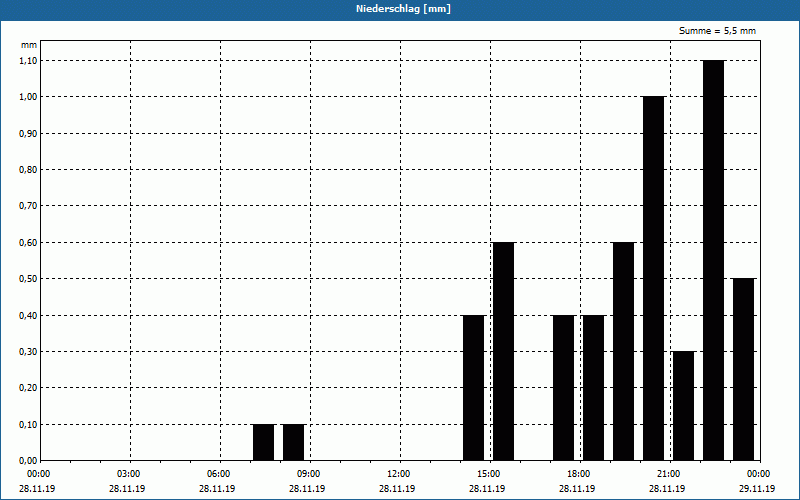Select the 29.11.19 date label
Screen dimensions: 800x500
click(757, 489)
